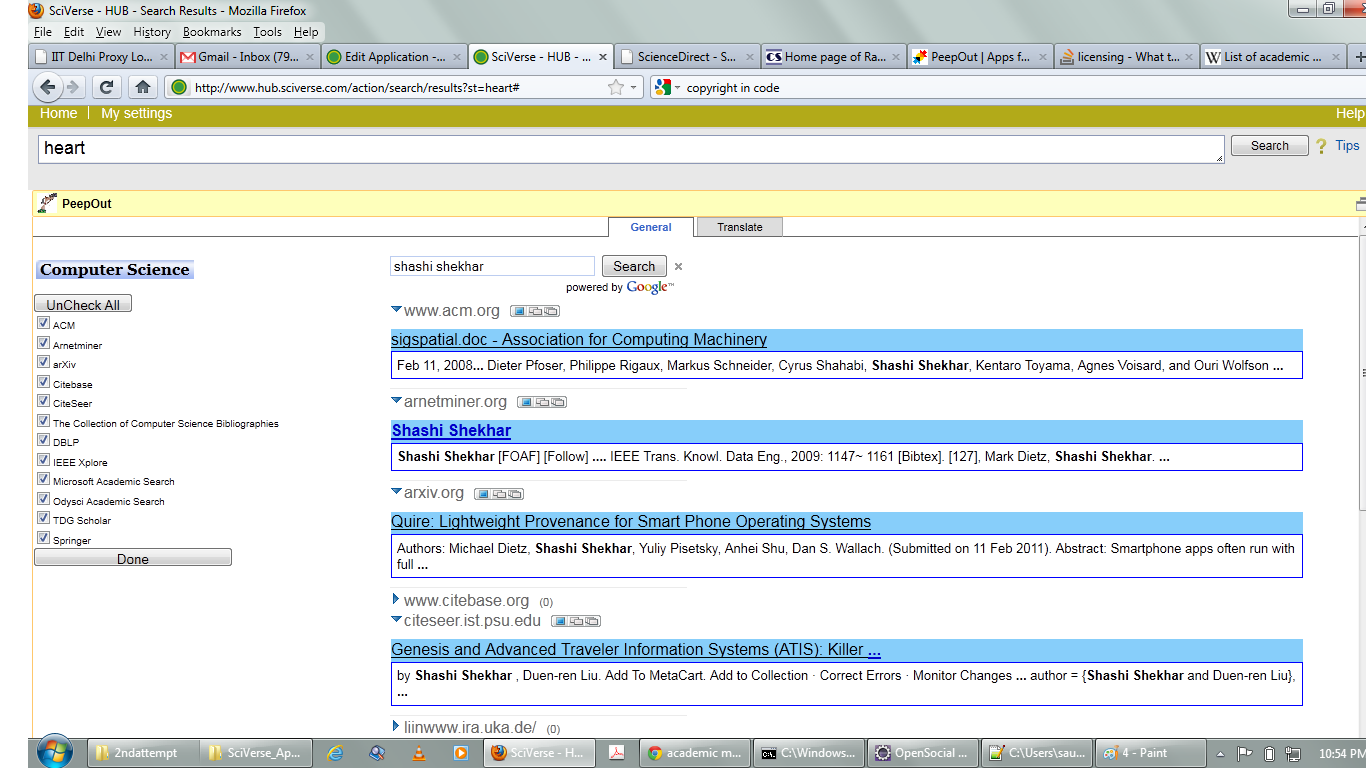1366x768 pixels.
Task: Close the Gmail Inbox tab
Action: click(x=309, y=57)
